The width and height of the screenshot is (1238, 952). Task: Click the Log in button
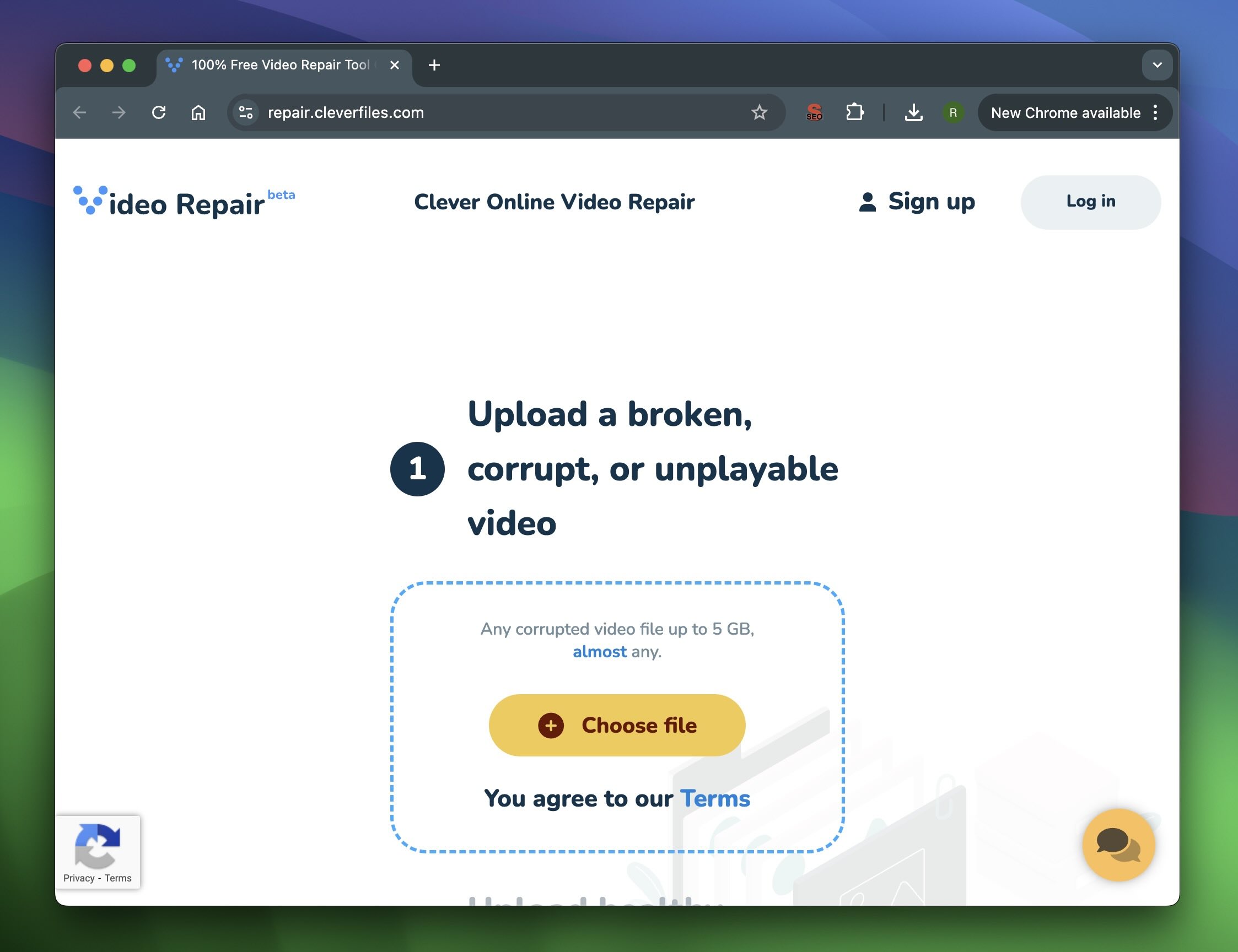[1090, 201]
